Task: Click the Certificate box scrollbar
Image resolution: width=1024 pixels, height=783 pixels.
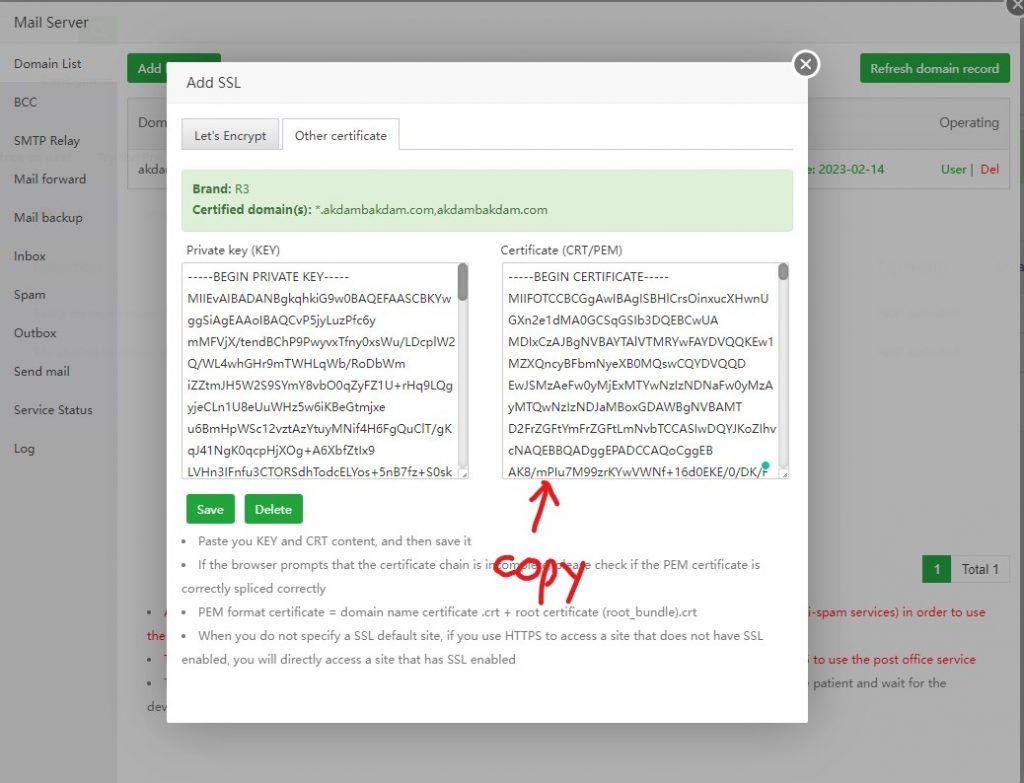Action: 783,272
